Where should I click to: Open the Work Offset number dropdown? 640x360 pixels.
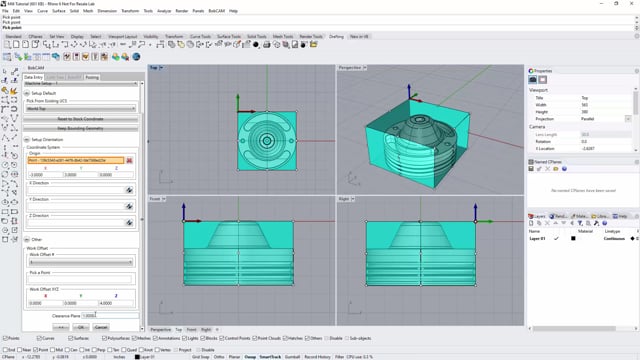coord(81,262)
